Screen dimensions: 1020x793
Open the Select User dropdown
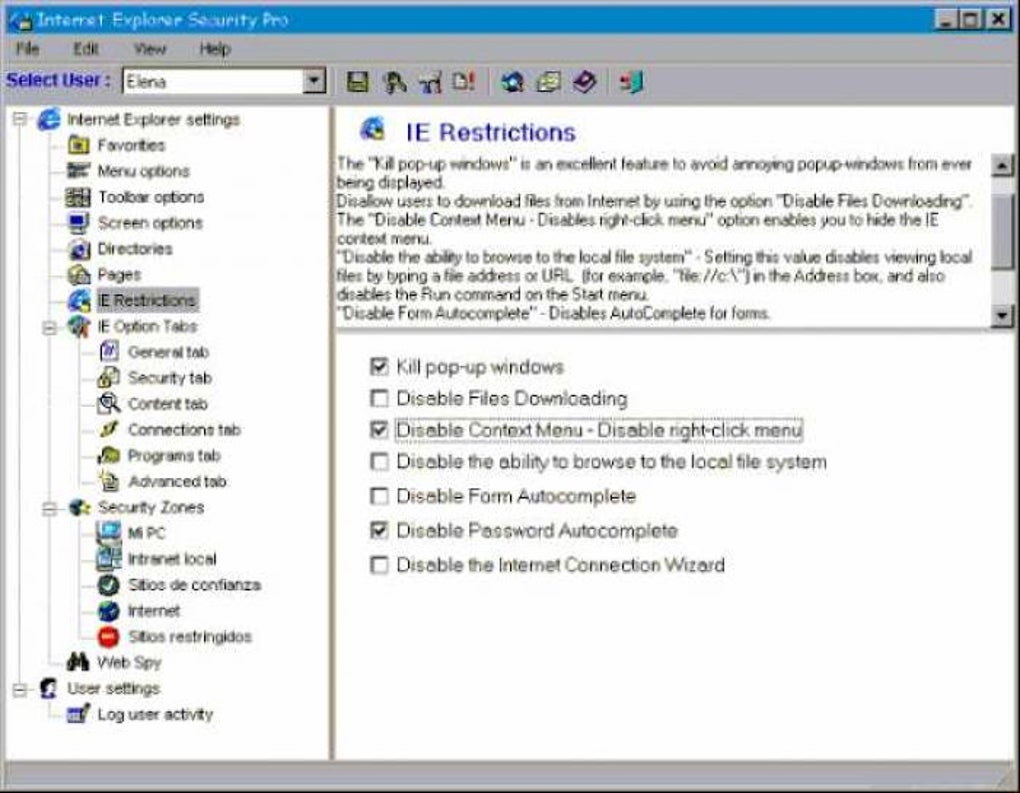coord(312,78)
